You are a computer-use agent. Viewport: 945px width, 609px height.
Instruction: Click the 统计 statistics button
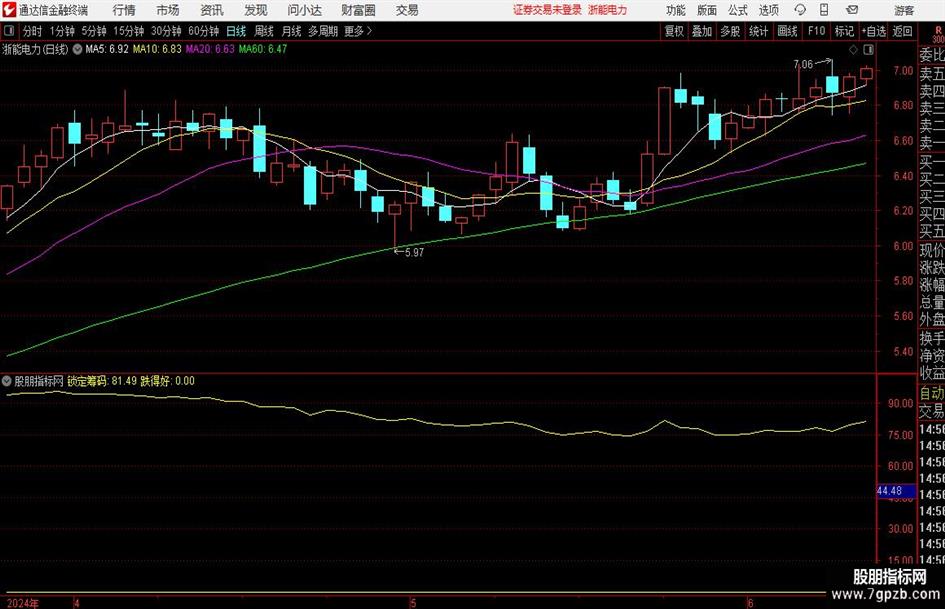(758, 31)
